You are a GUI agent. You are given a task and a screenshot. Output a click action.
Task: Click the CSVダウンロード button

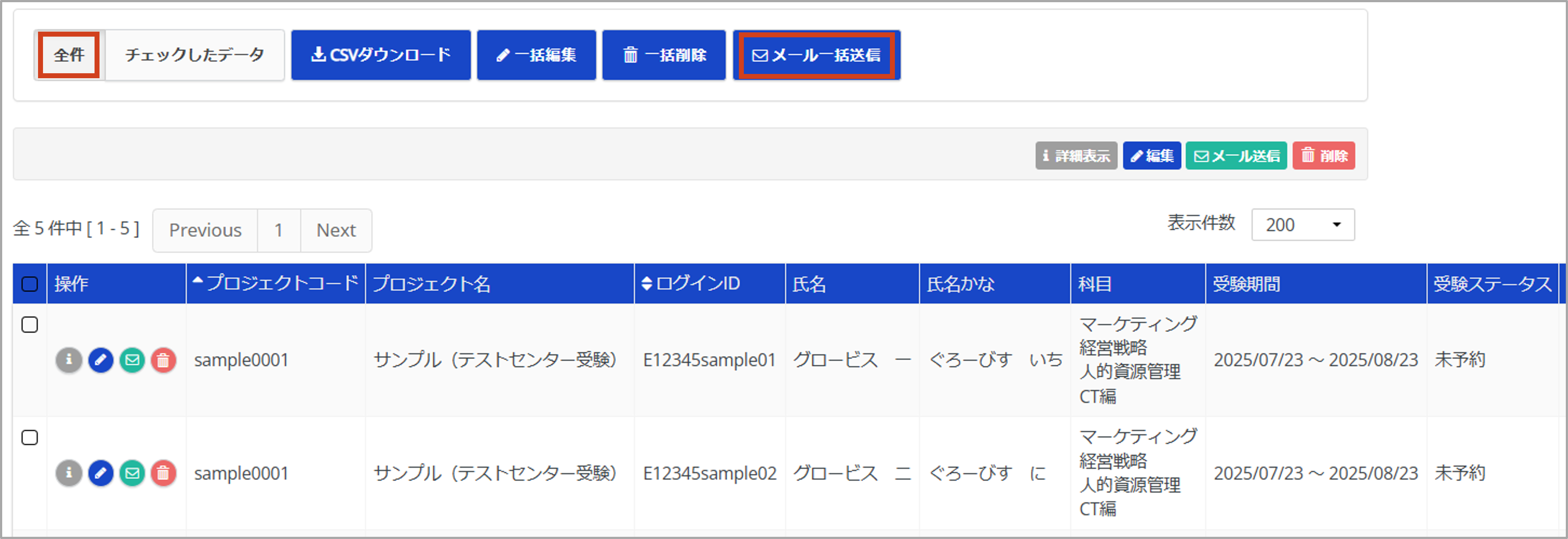coord(380,55)
